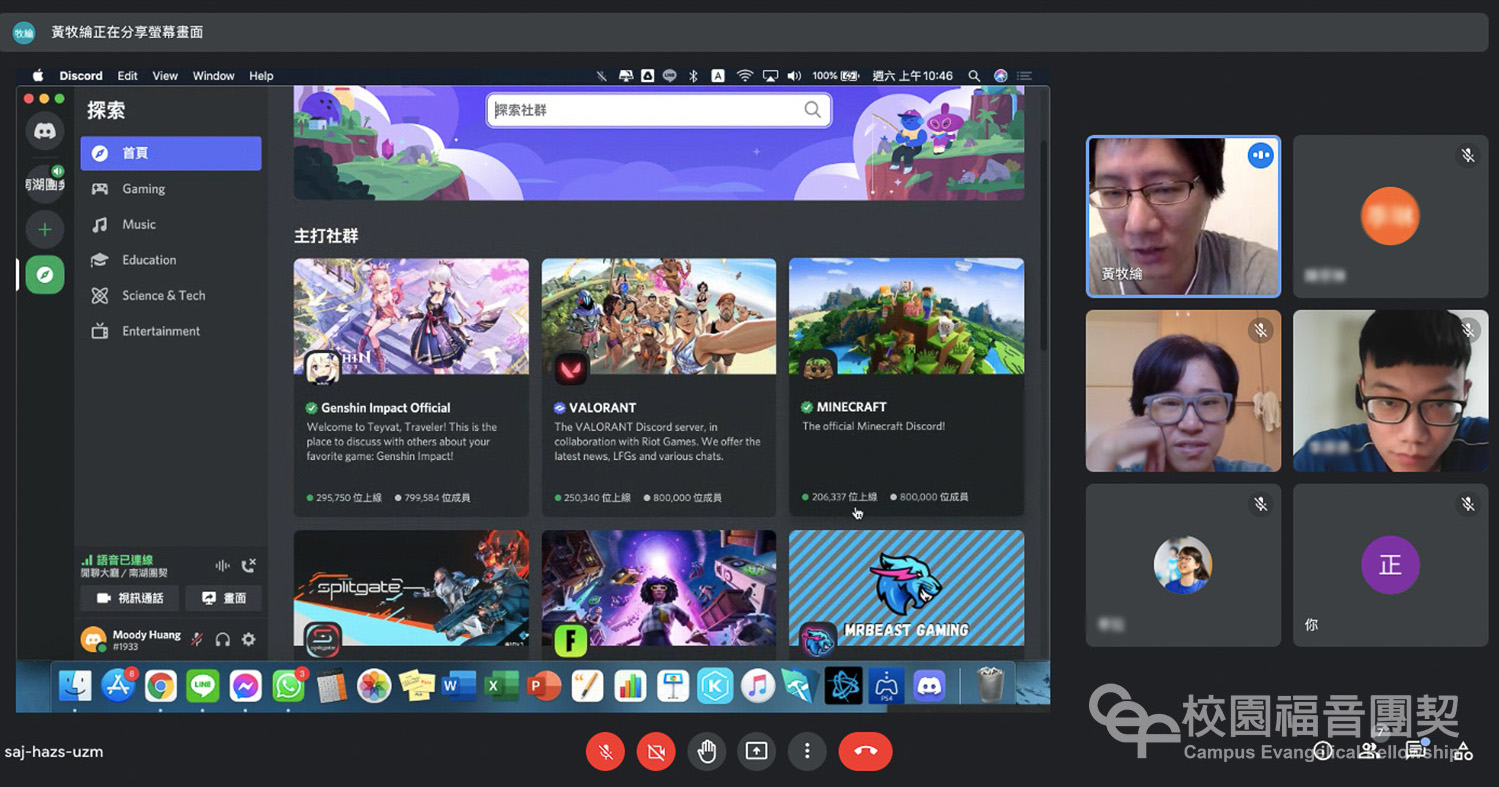1499x787 pixels.
Task: Select the green Explore compass server icon
Action: click(x=44, y=274)
